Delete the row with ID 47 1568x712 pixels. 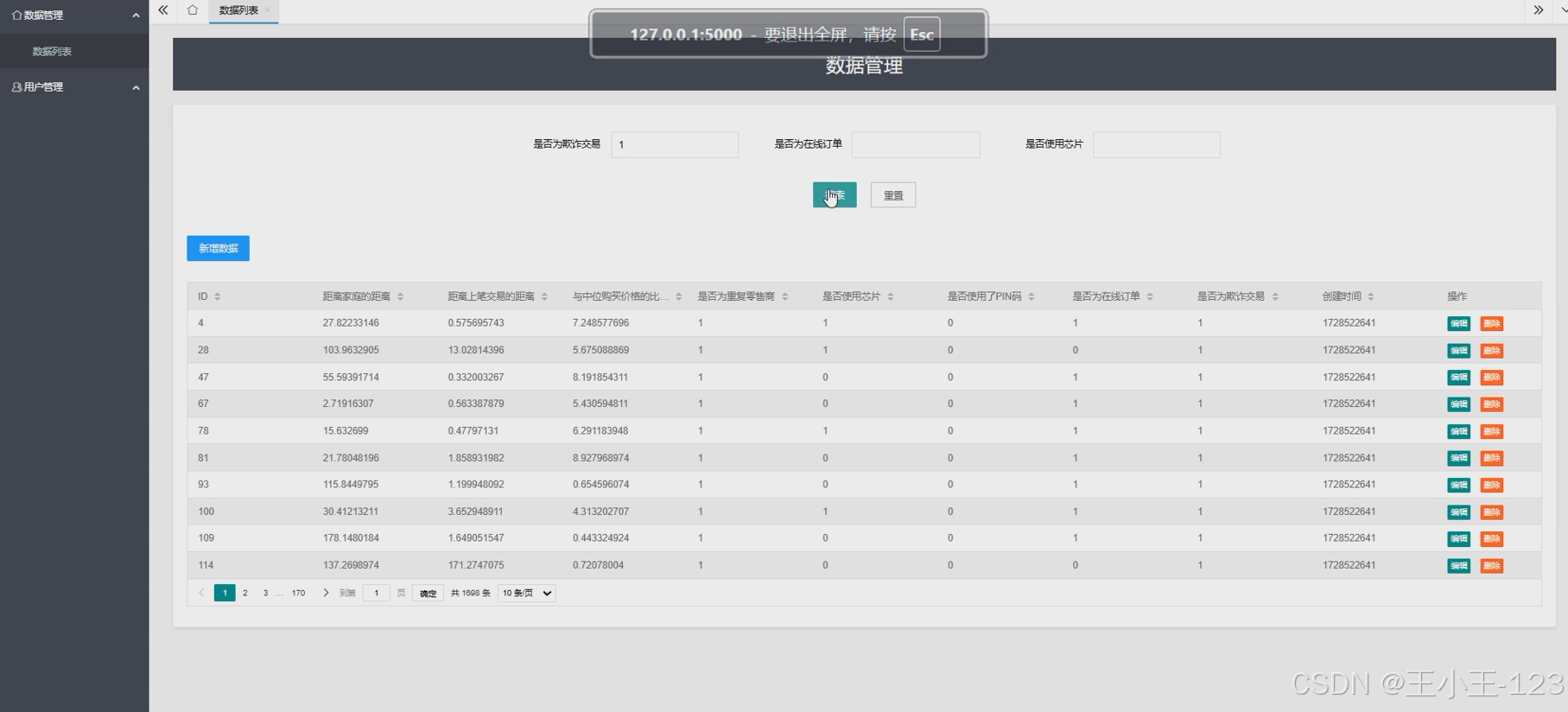(1491, 377)
